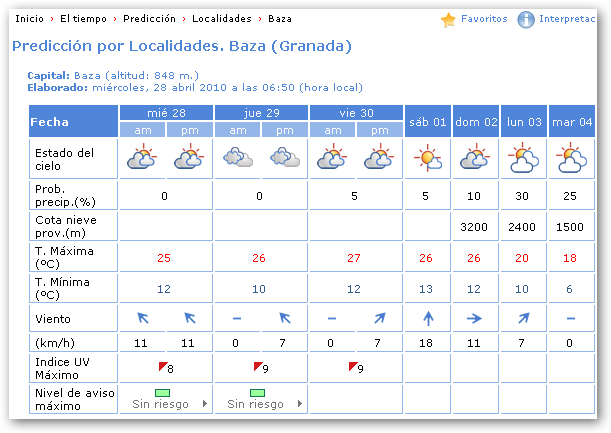
Task: Expand Thursday 29 'Sin riesgo' warning arrow
Action: (x=299, y=404)
